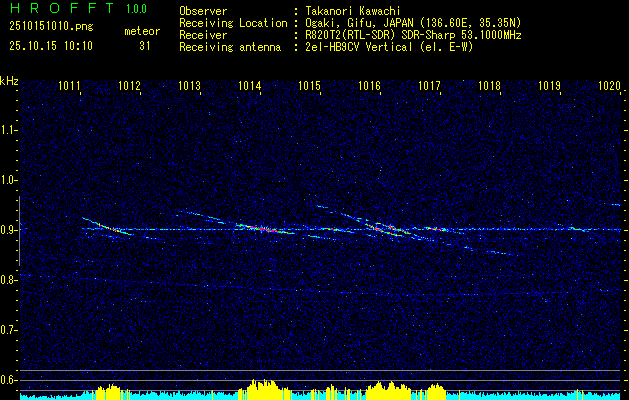Image resolution: width=629 pixels, height=400 pixels.
Task: Click the meteor echo trace just after 1011
Action: pyautogui.click(x=106, y=226)
